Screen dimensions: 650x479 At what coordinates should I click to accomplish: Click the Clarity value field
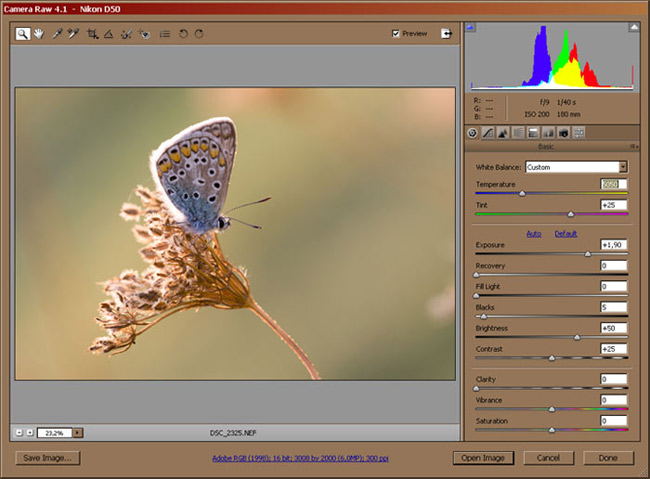(x=614, y=379)
